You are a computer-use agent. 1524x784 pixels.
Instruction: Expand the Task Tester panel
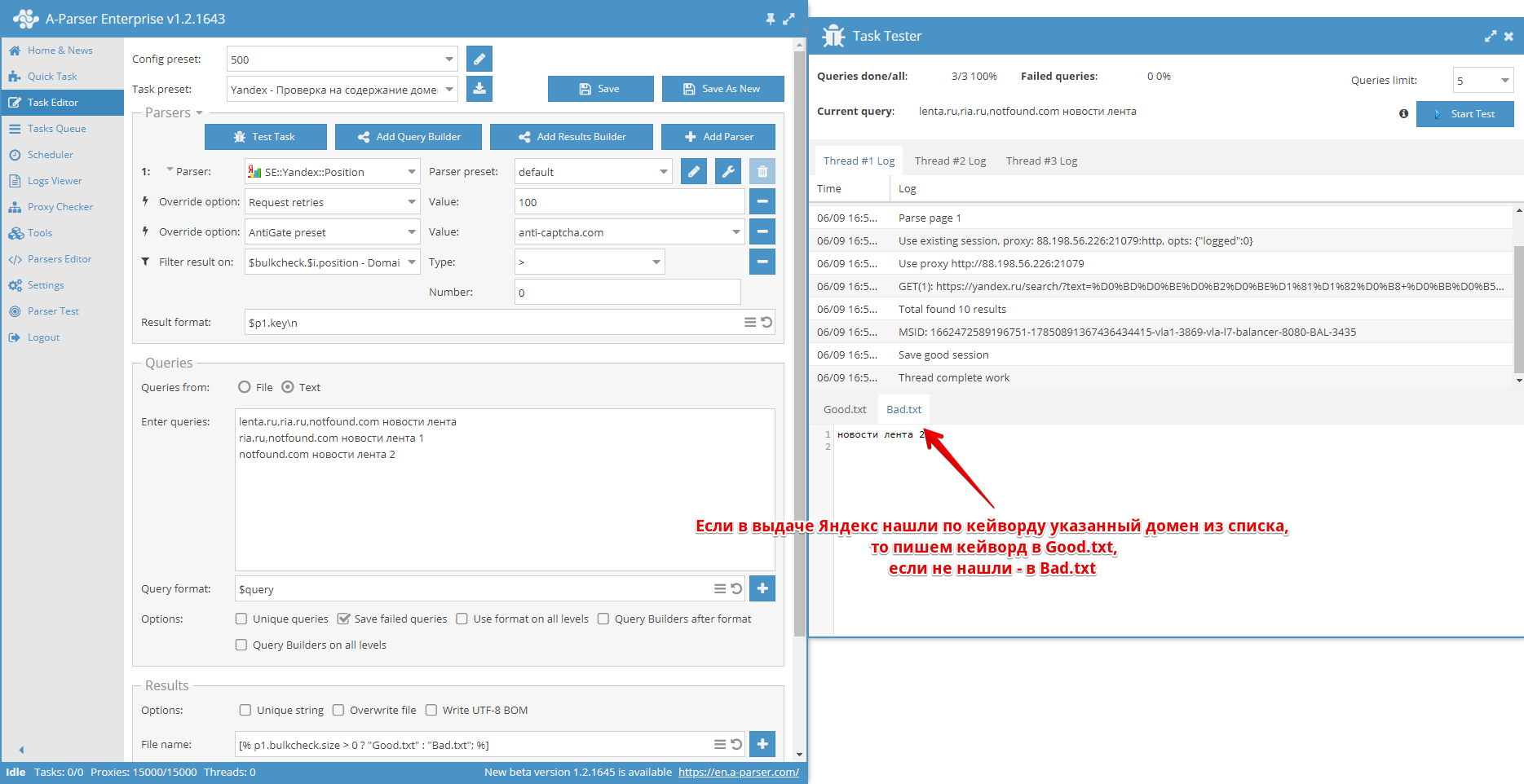[x=1491, y=36]
